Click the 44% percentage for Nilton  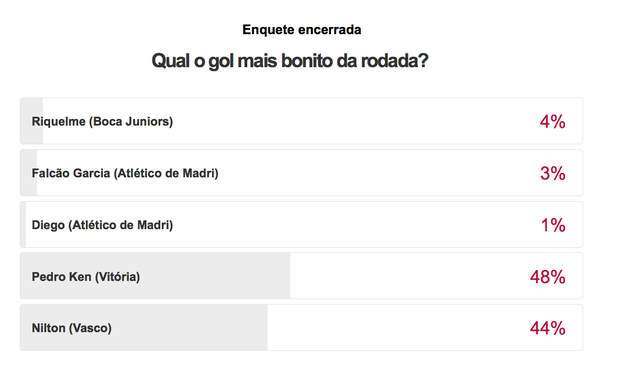[548, 328]
